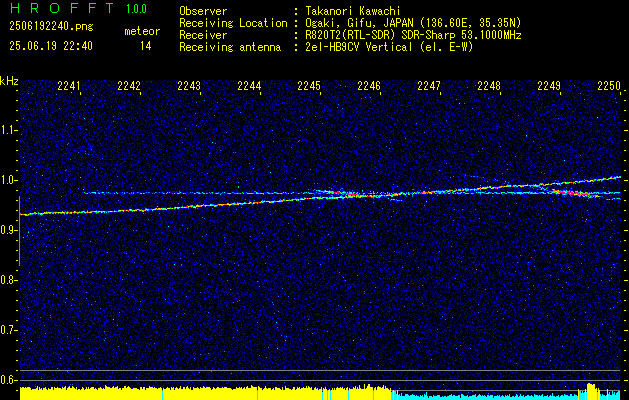Click the 1.0 kHz axis label
This screenshot has height=400, width=629.
coord(8,180)
